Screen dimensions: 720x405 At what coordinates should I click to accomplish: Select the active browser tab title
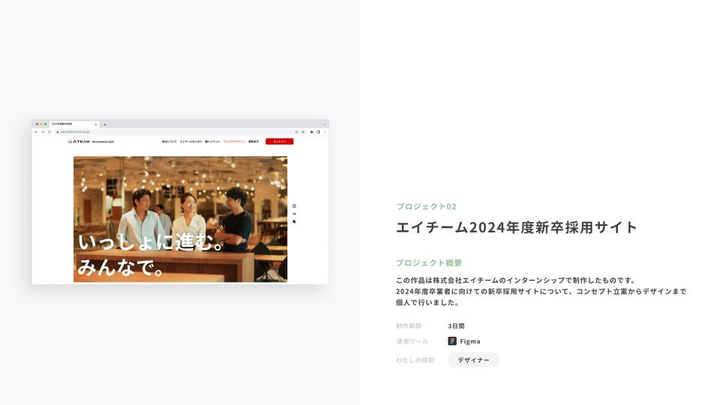62,124
